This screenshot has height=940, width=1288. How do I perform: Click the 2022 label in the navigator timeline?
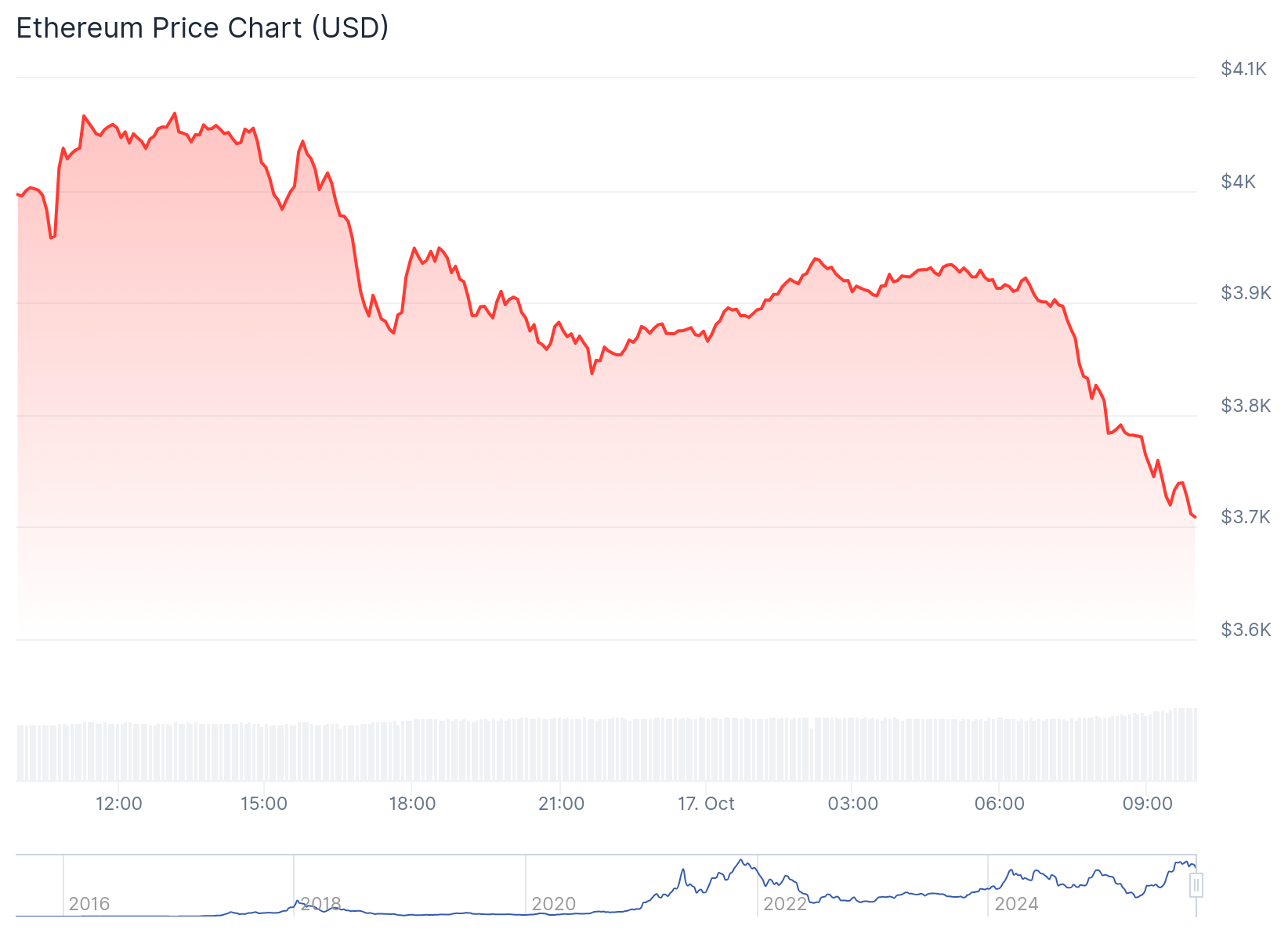tap(785, 904)
